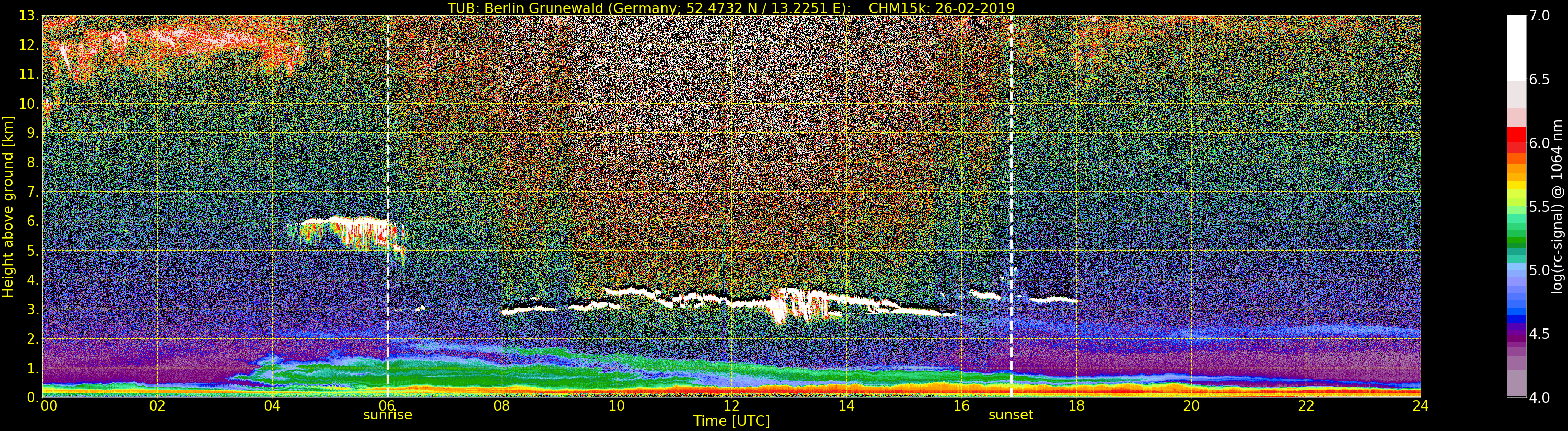This screenshot has height=431, width=1568.
Task: Click the colorbar tick label 4.0
Action: point(1539,398)
